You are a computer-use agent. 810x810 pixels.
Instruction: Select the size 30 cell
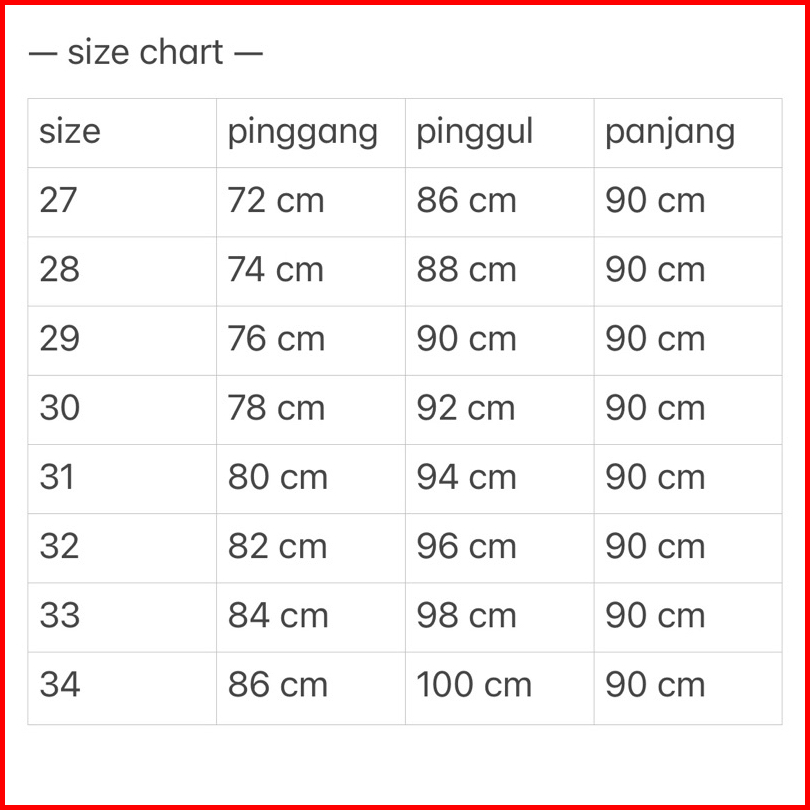[59, 408]
